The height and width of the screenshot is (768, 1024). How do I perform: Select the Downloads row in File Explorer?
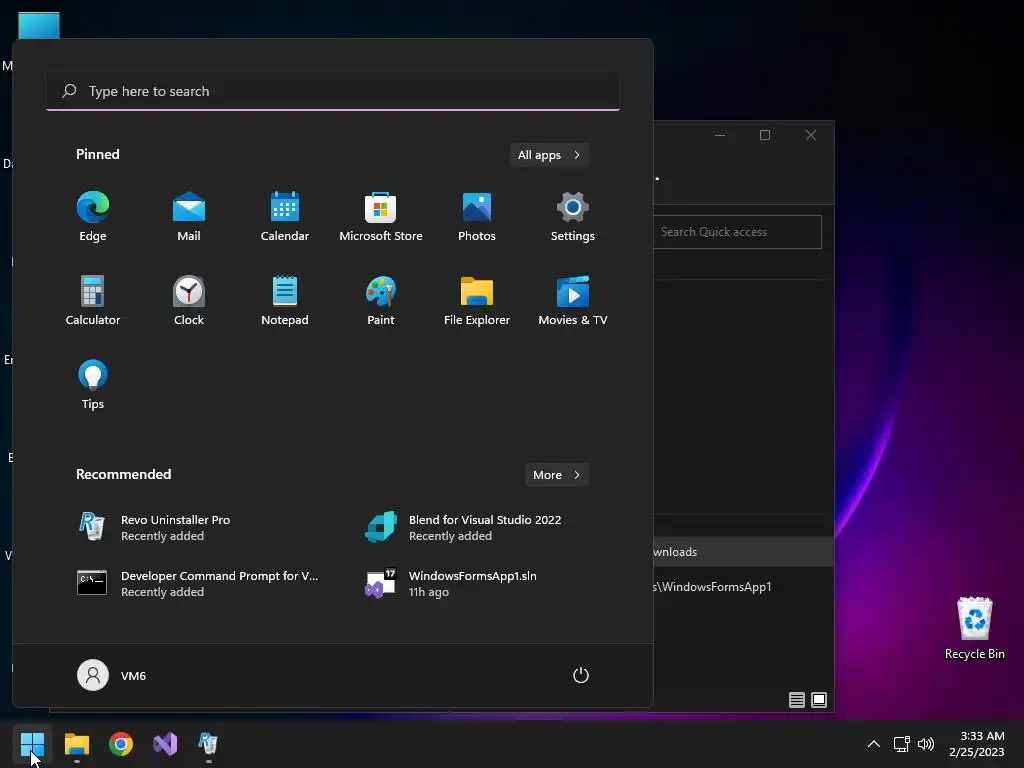pos(743,552)
